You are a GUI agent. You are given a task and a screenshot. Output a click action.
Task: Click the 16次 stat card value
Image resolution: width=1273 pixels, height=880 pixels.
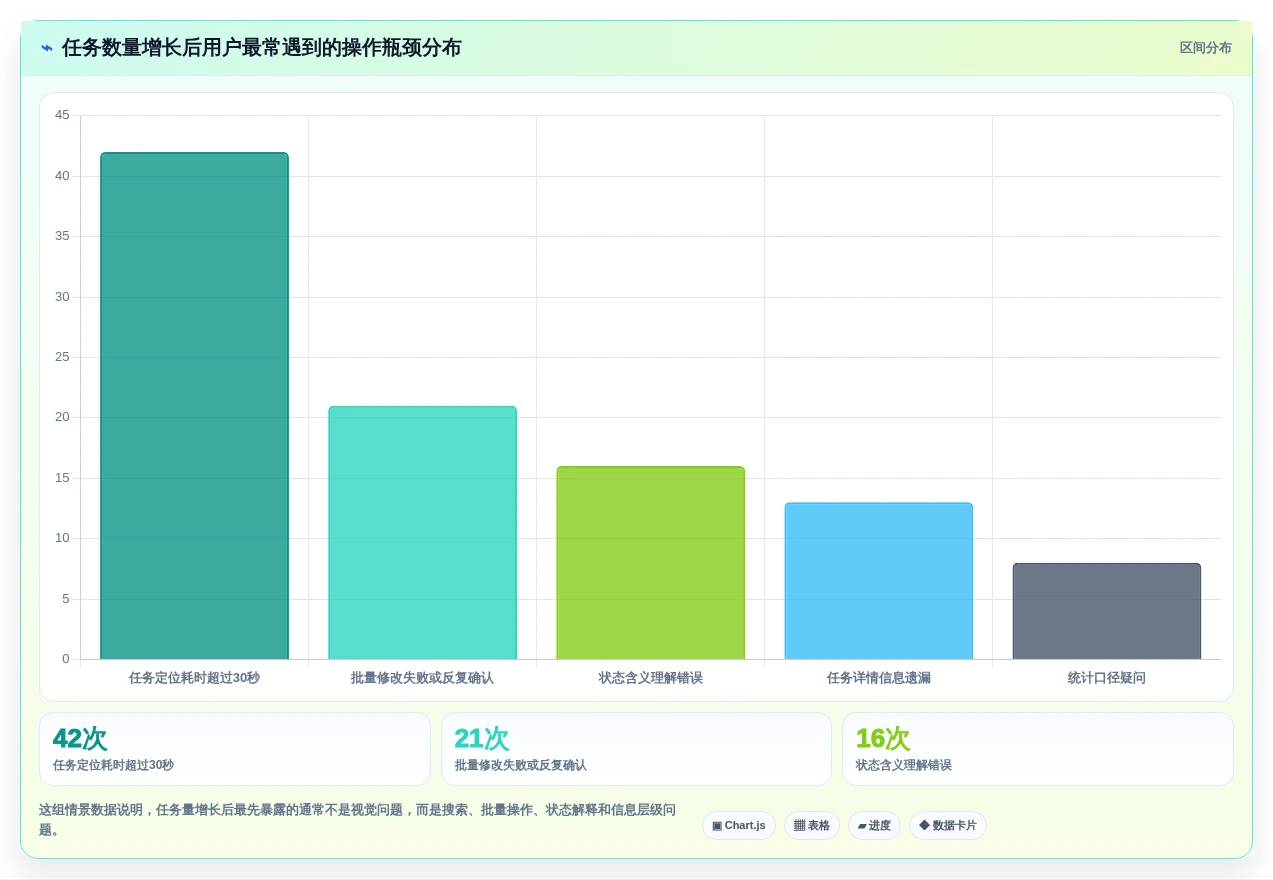click(x=883, y=739)
